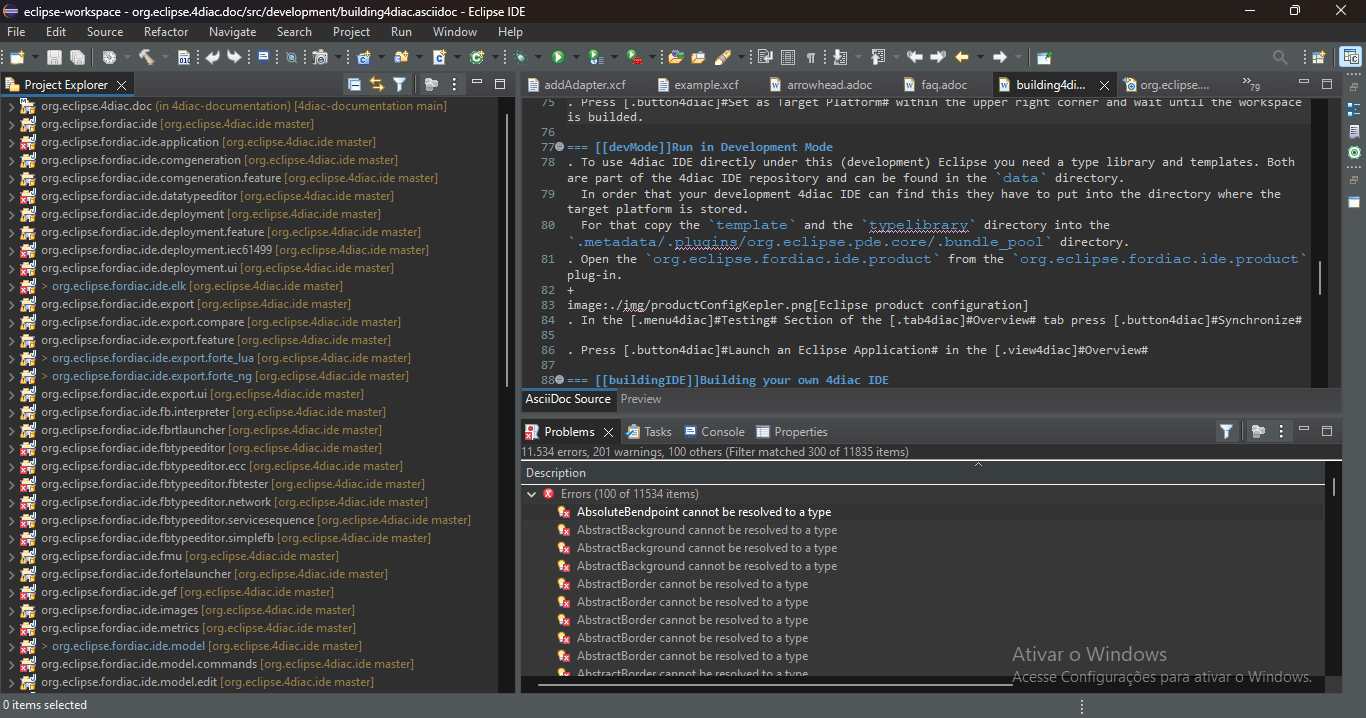Open the Debug button dropdown arrow
Image resolution: width=1366 pixels, height=718 pixels.
(538, 58)
